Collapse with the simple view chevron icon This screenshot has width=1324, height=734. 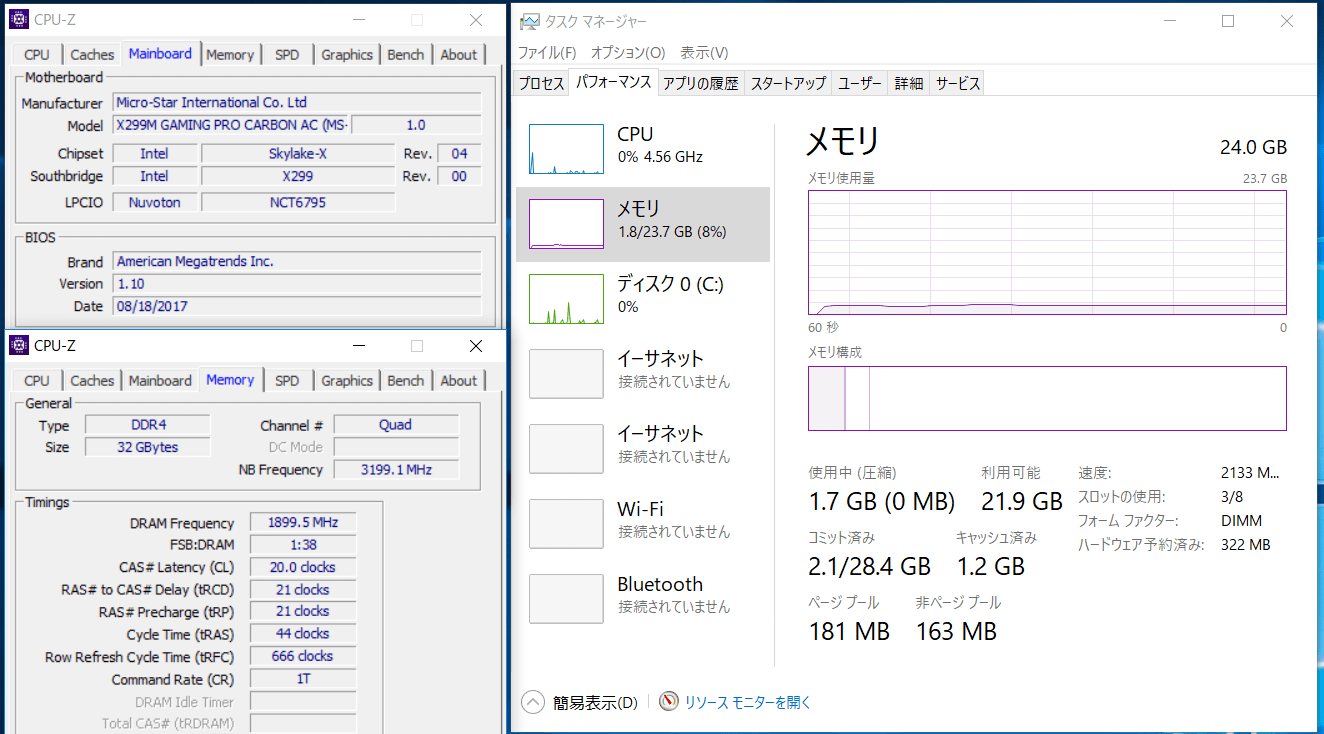pyautogui.click(x=533, y=702)
